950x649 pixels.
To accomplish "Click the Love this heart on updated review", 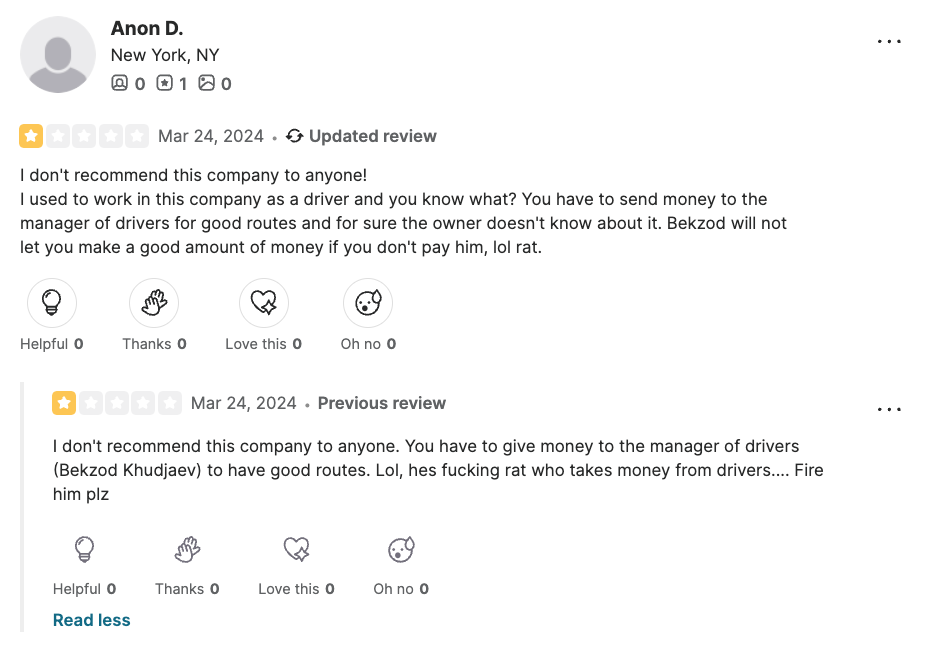I will pos(264,303).
